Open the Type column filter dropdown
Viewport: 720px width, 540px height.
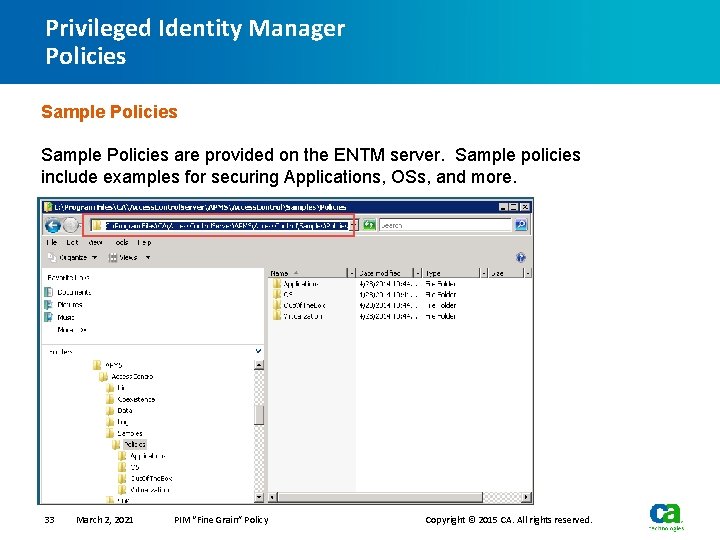coord(484,273)
